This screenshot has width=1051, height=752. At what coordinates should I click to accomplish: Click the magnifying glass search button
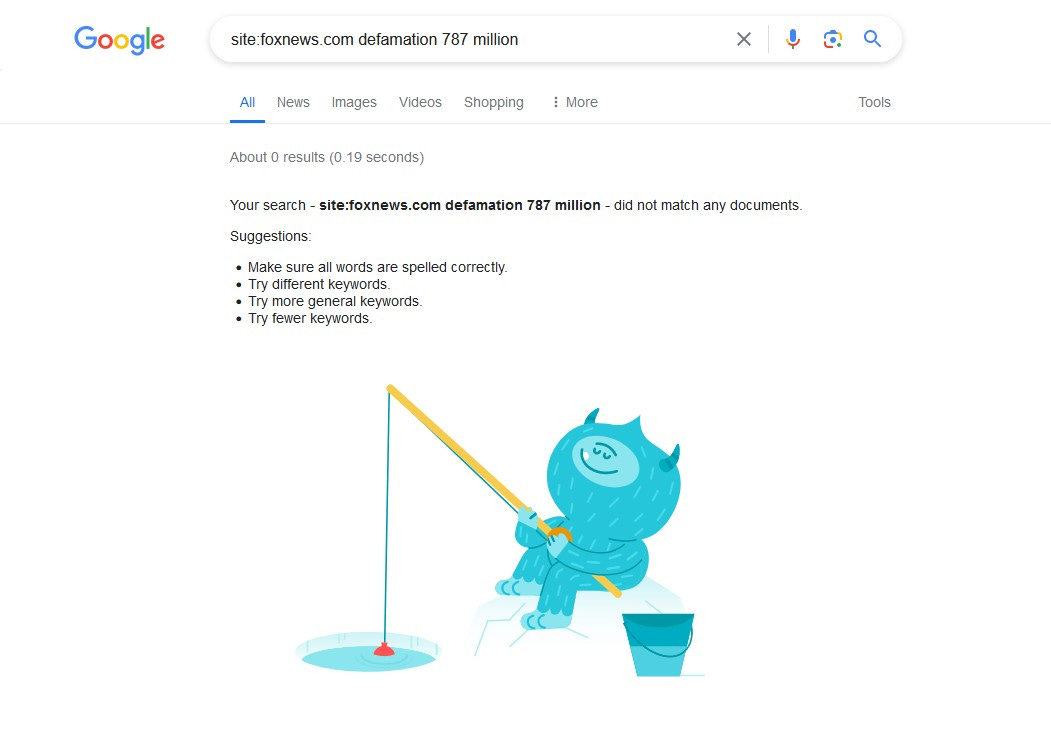[872, 39]
